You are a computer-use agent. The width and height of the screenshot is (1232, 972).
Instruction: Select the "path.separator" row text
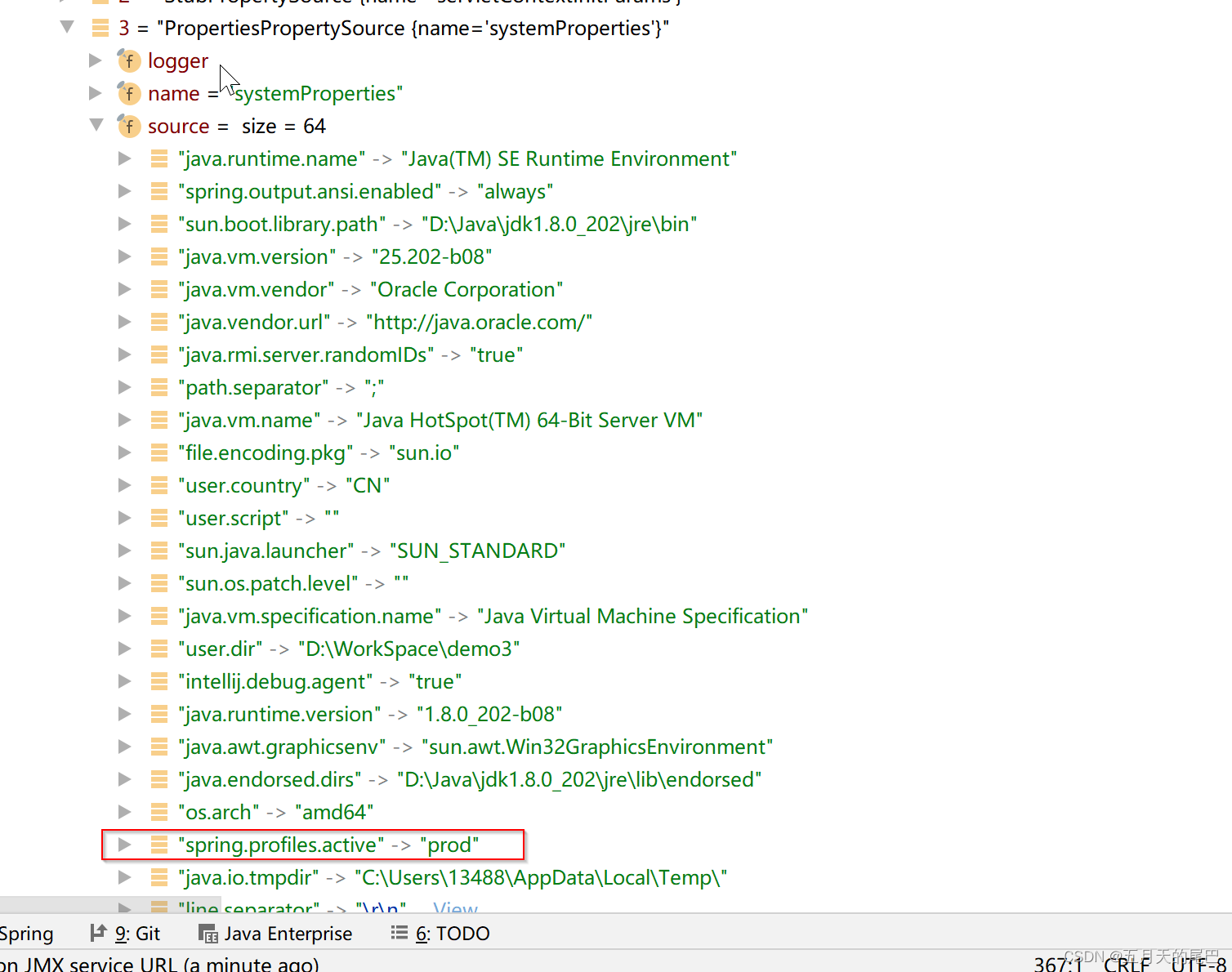coord(281,387)
